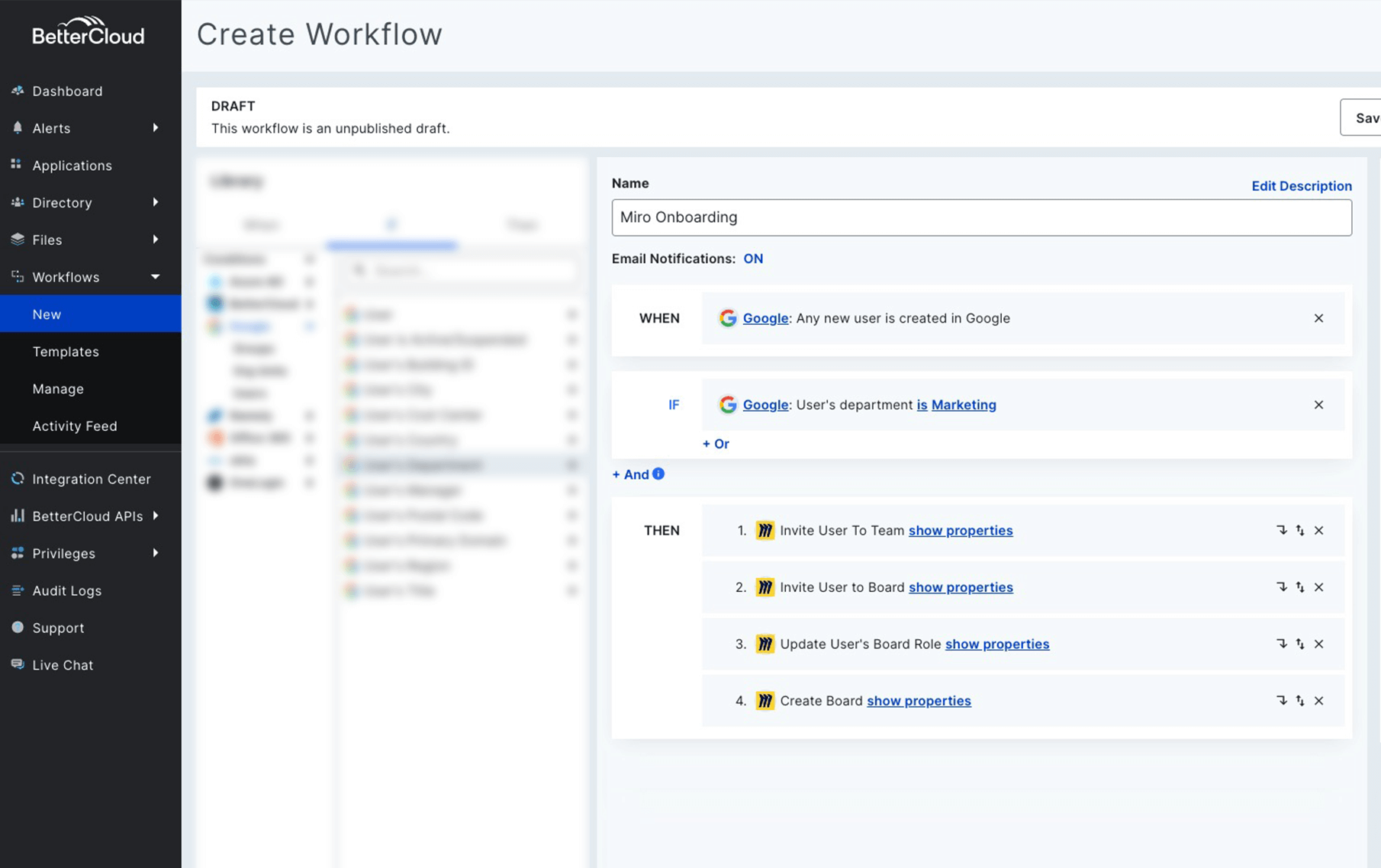Image resolution: width=1381 pixels, height=868 pixels.
Task: Open Templates under Workflows
Action: point(66,351)
